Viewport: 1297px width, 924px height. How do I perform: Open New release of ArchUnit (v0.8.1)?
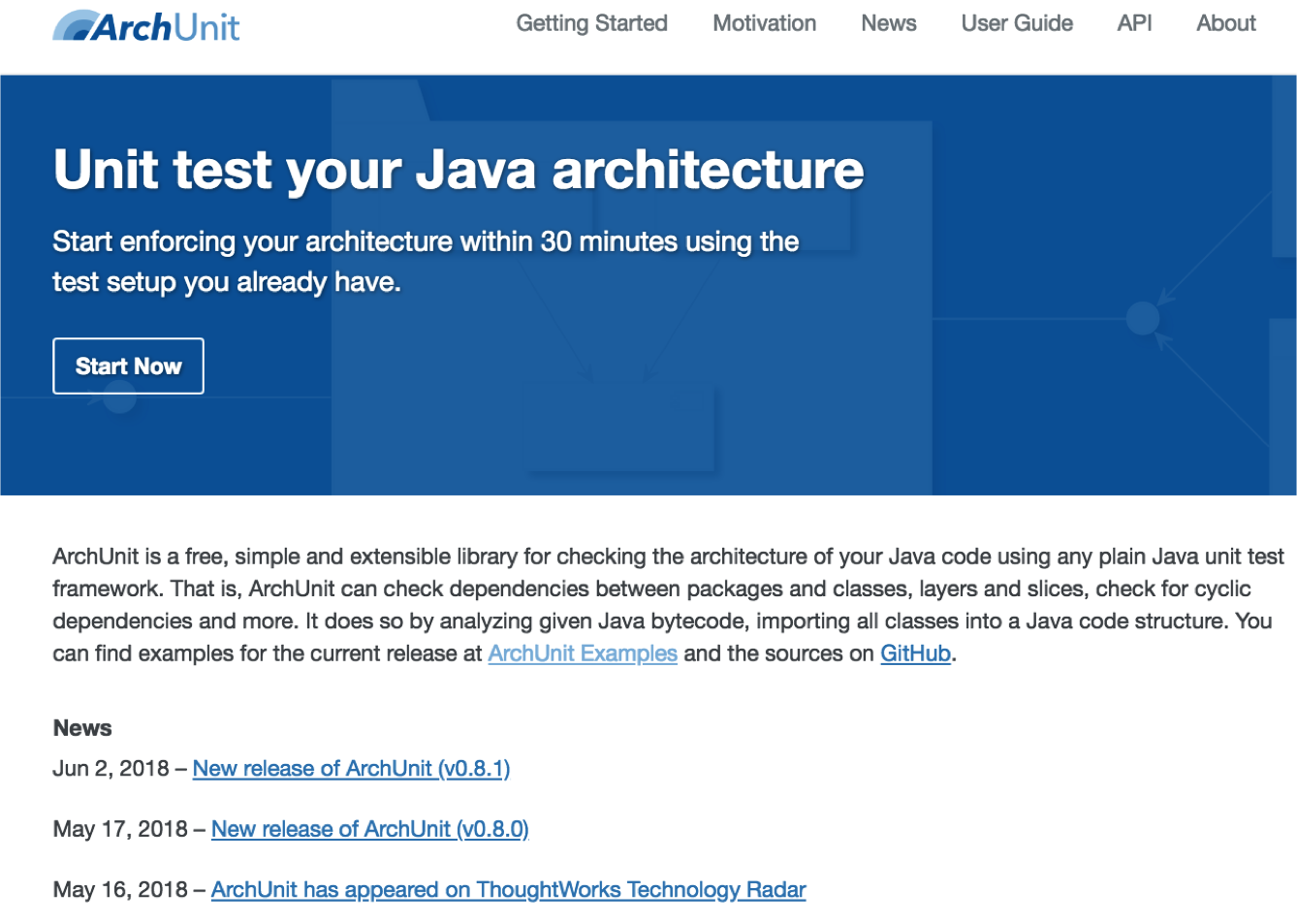point(351,768)
